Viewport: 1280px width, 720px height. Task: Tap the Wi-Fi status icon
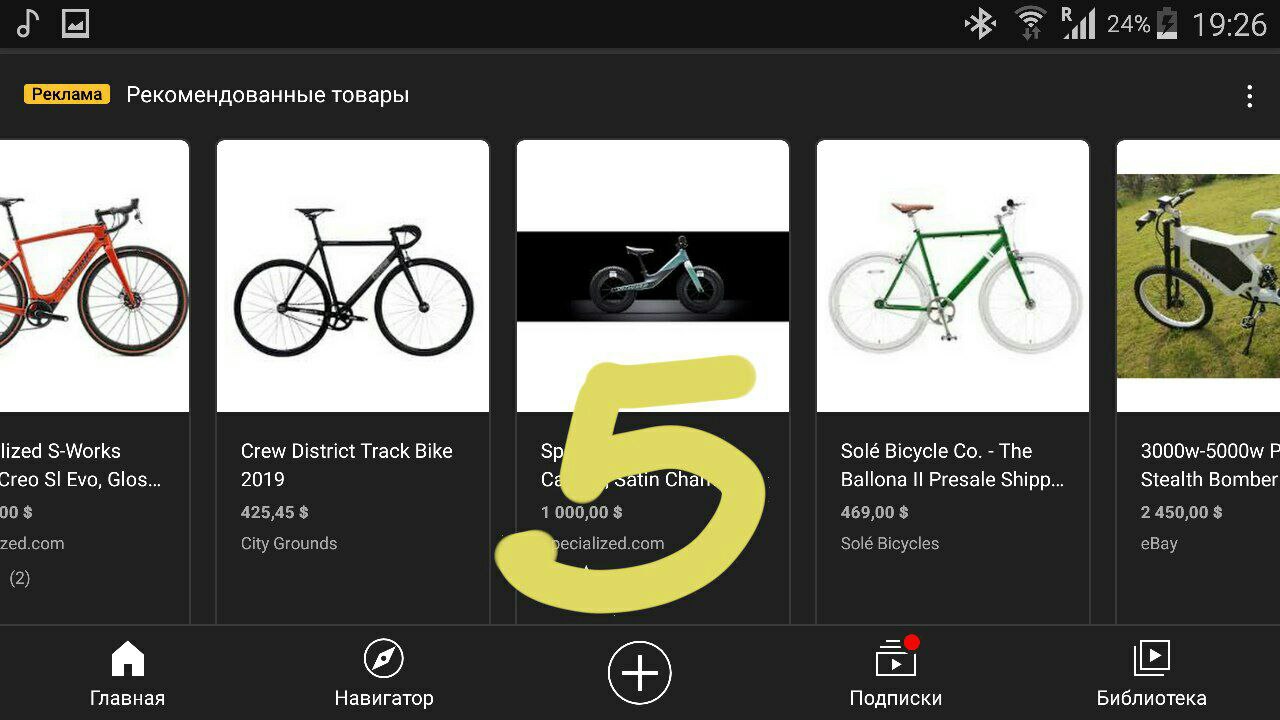[1030, 23]
